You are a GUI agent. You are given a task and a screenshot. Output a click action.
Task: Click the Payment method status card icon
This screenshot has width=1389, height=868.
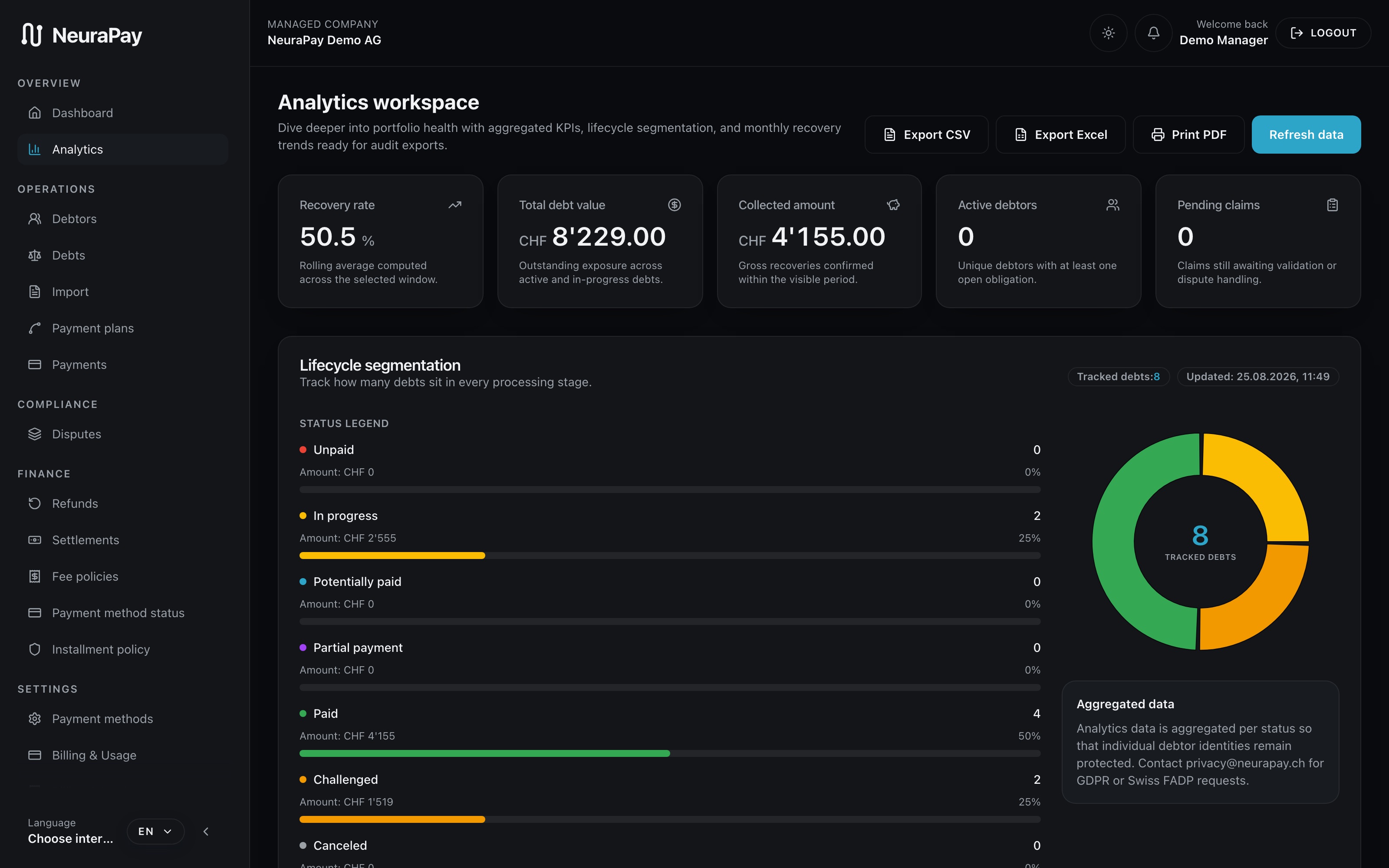click(x=34, y=613)
